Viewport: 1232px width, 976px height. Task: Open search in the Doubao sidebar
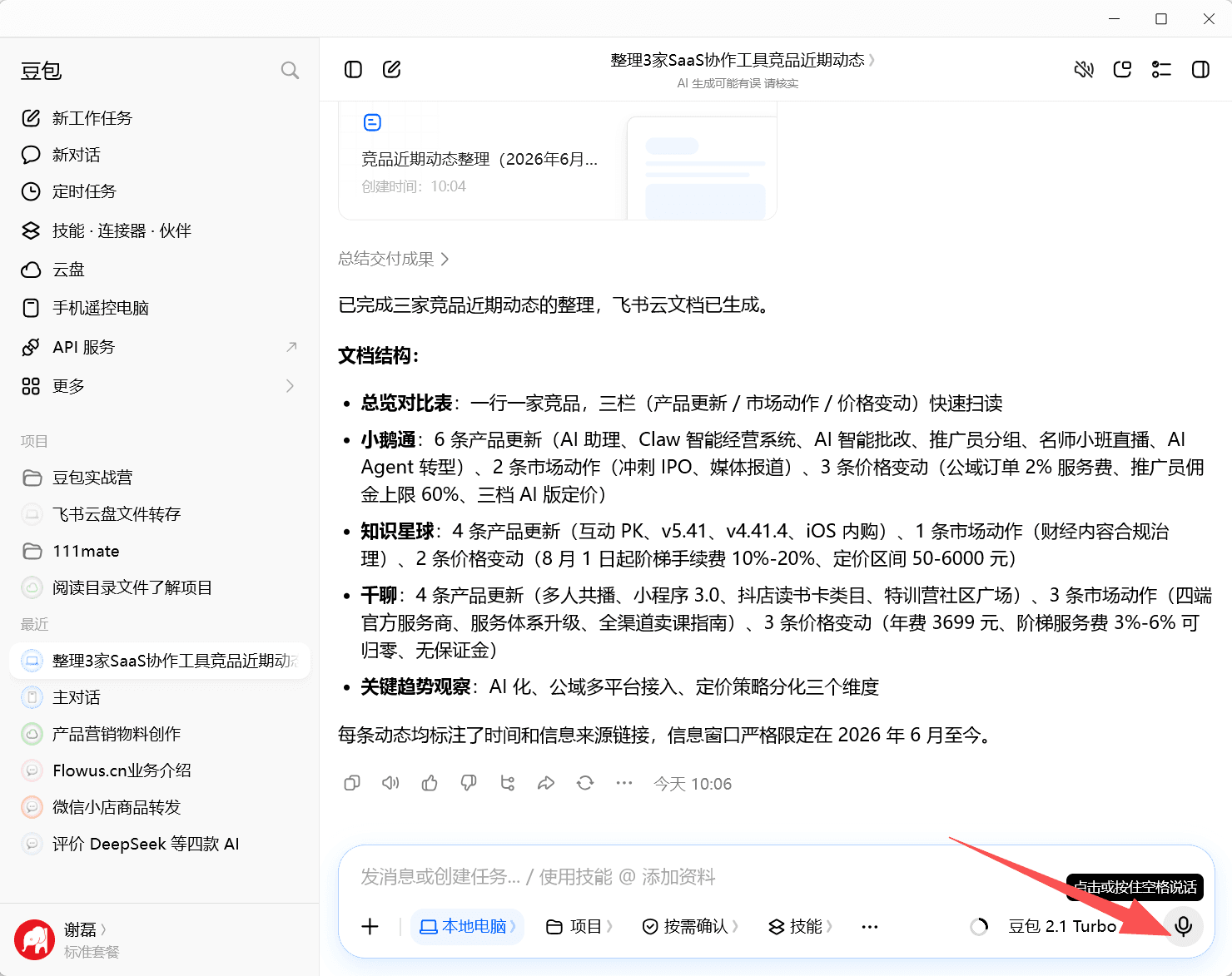pos(290,70)
